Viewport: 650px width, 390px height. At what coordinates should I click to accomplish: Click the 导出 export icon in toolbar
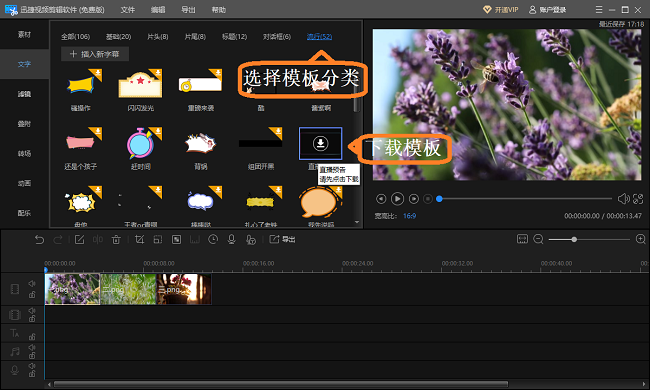(x=282, y=240)
